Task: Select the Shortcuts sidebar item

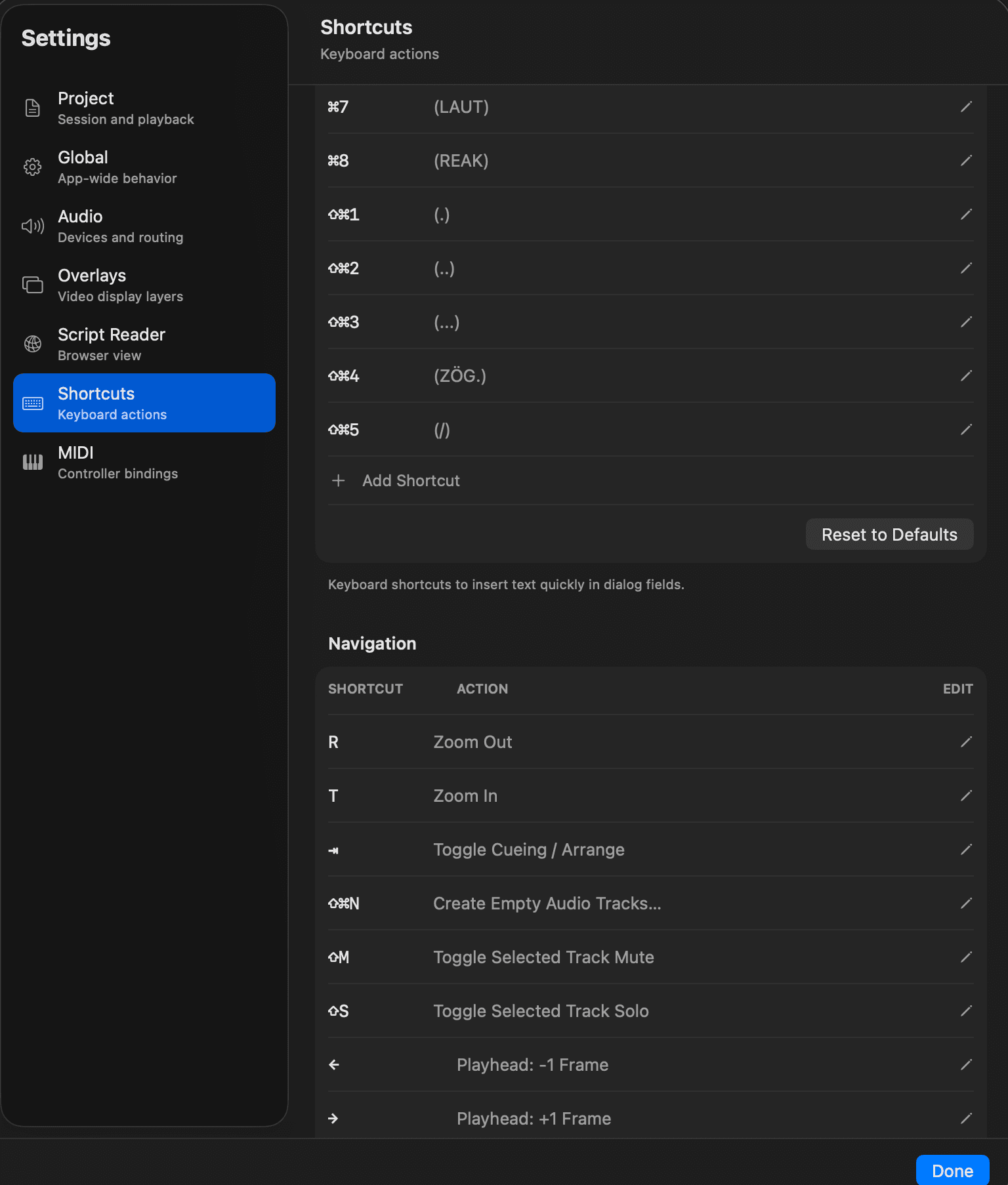Action: point(144,403)
